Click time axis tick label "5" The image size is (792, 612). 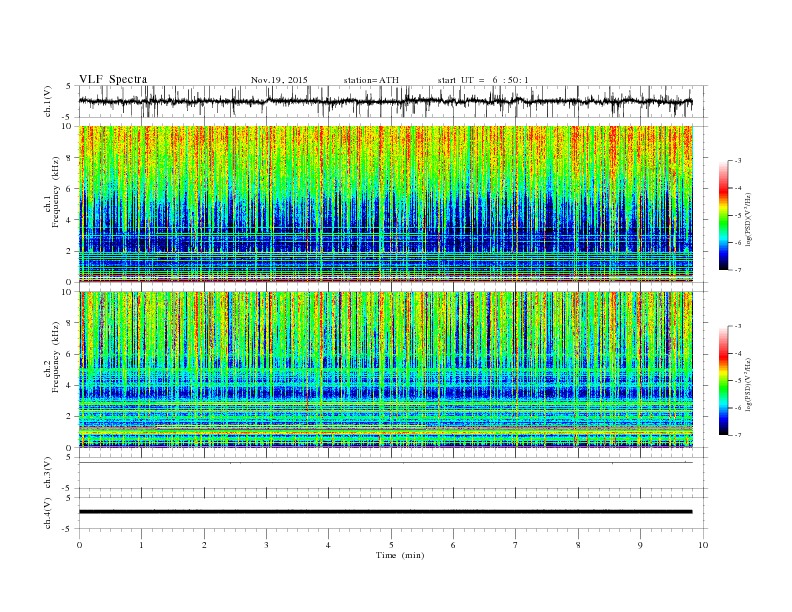(x=391, y=545)
